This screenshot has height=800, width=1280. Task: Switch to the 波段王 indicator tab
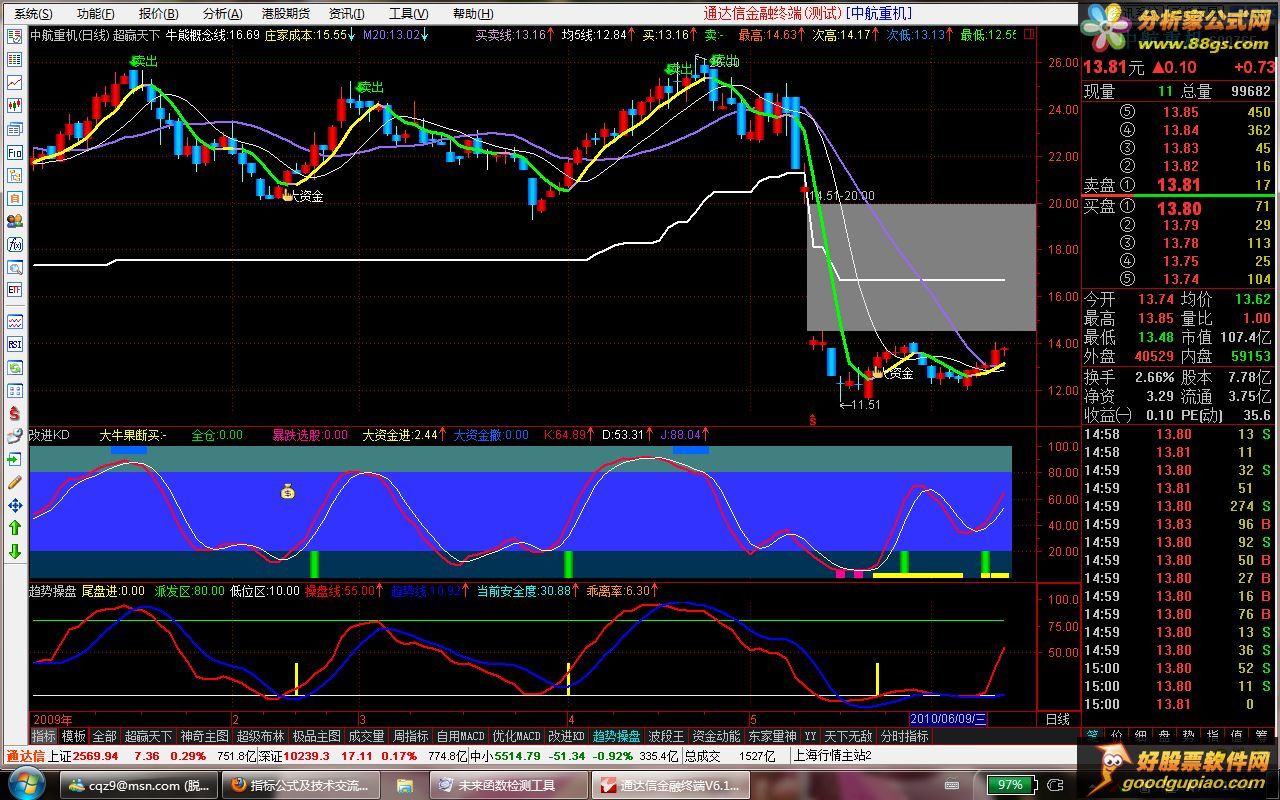point(667,736)
